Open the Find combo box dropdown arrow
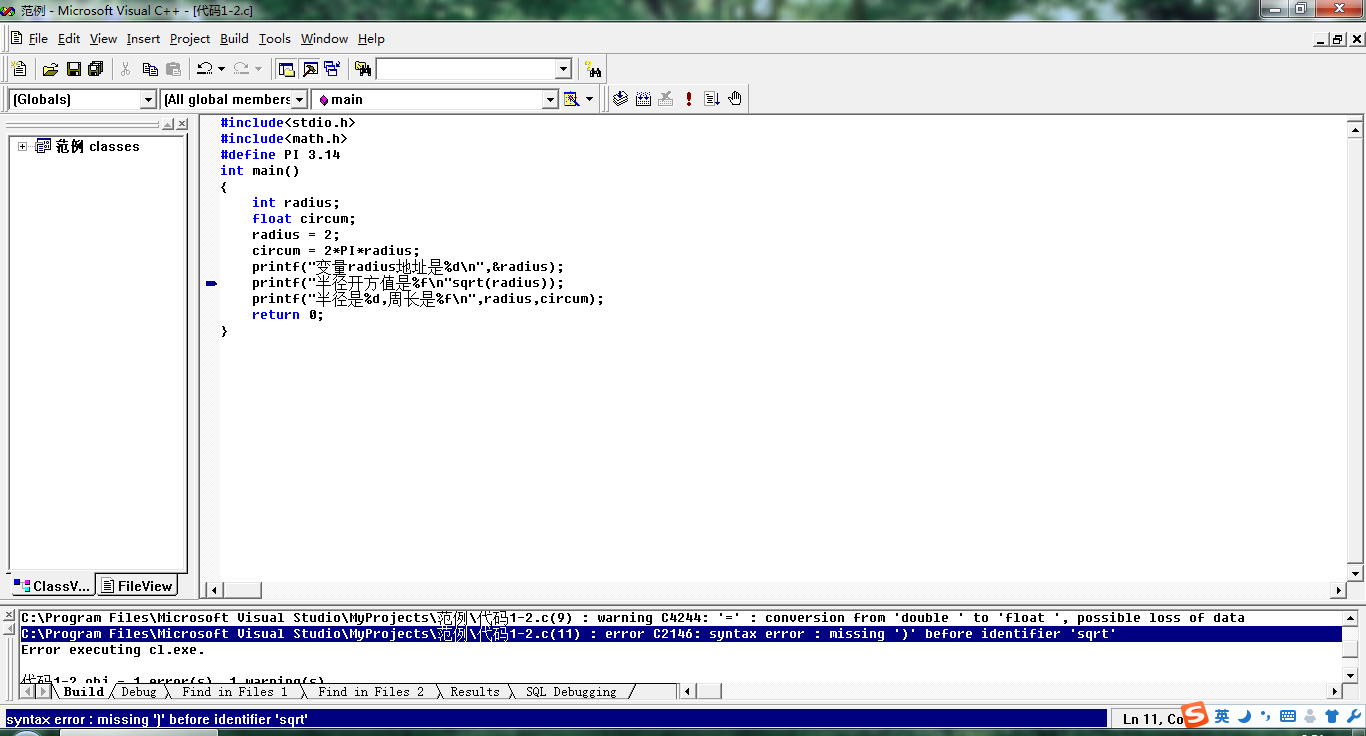Viewport: 1366px width, 736px height. click(563, 69)
